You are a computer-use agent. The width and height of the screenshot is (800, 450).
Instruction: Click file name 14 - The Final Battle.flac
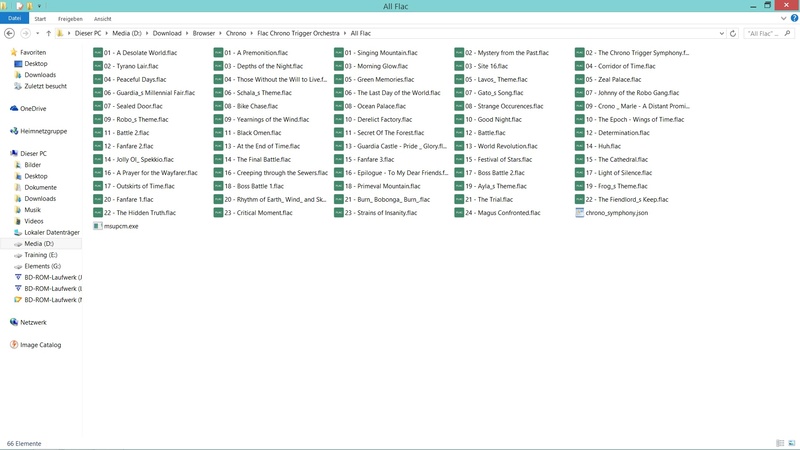(258, 160)
